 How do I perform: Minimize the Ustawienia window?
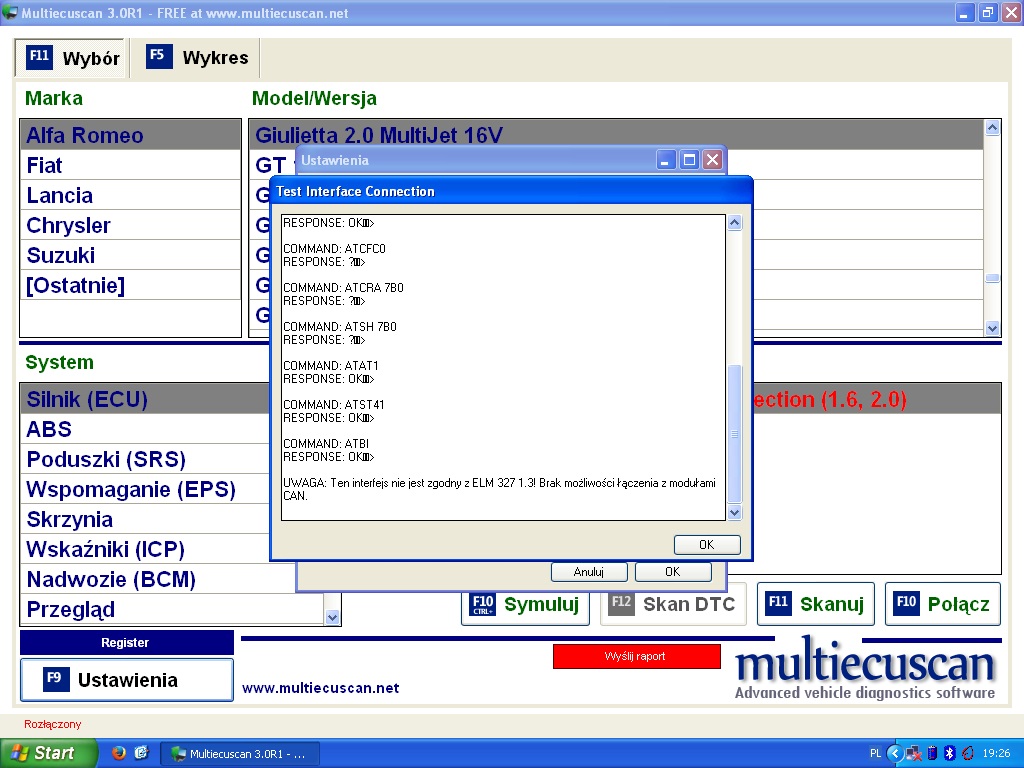[665, 160]
